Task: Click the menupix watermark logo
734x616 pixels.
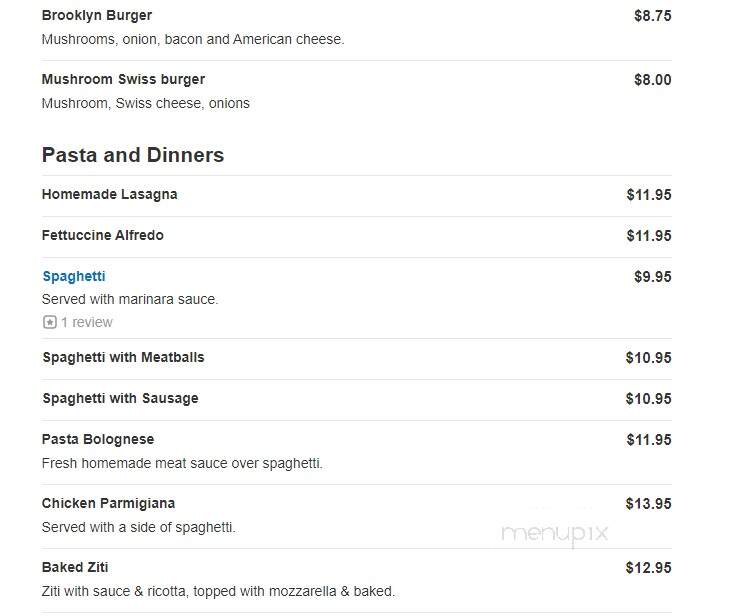Action: 555,534
